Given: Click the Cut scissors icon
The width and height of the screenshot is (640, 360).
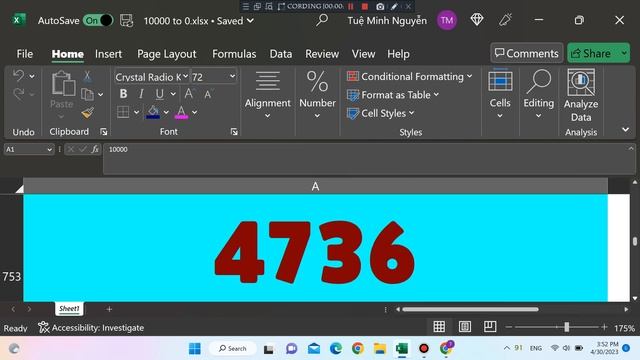Looking at the screenshot, I should tap(87, 76).
